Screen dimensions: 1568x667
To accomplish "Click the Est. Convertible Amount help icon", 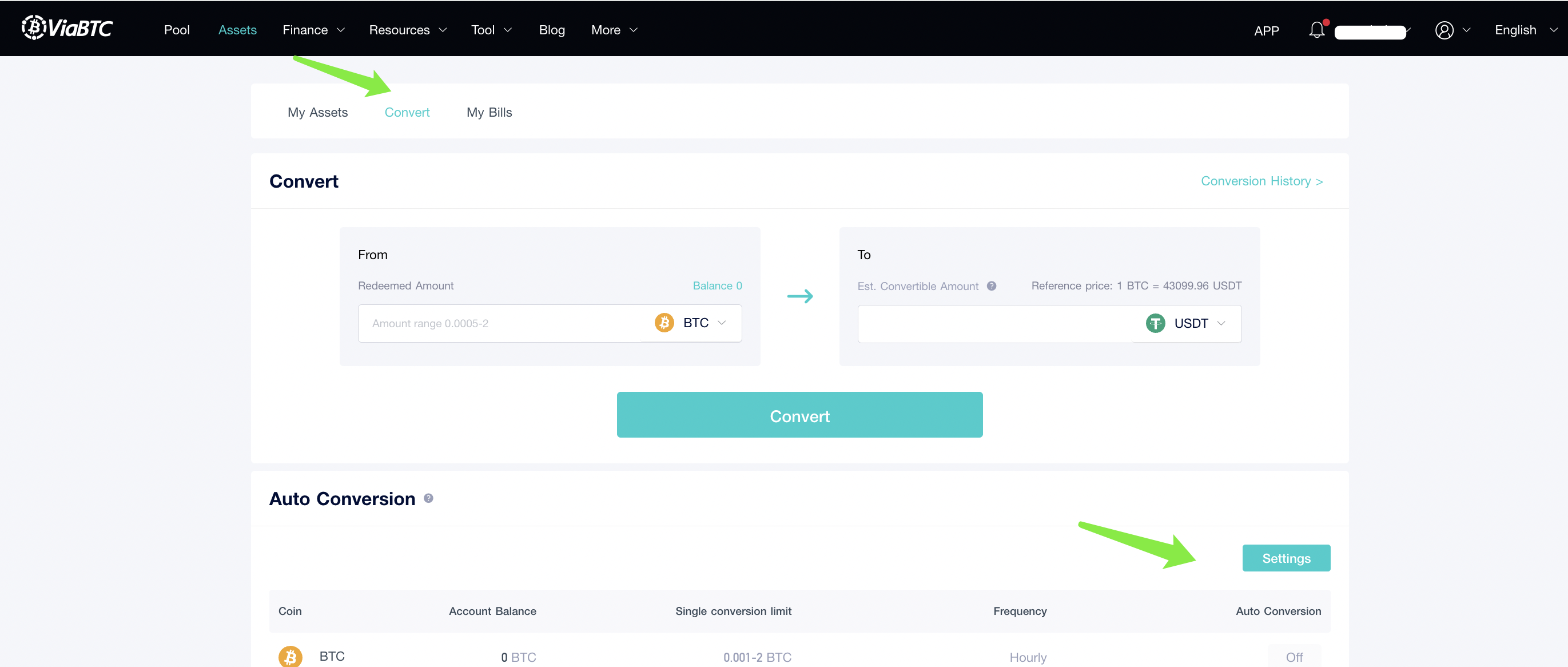I will [x=992, y=285].
